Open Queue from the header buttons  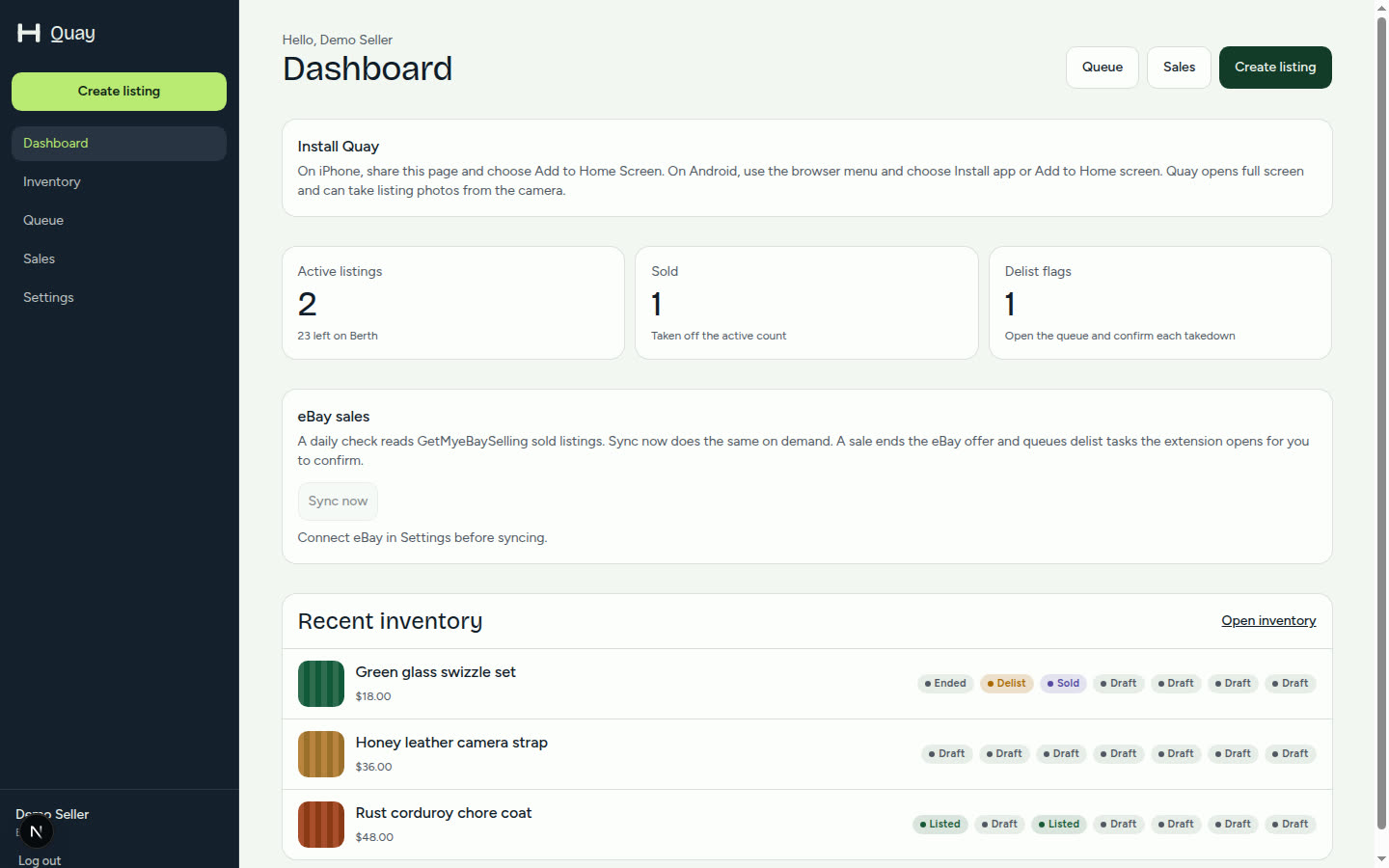pos(1103,68)
